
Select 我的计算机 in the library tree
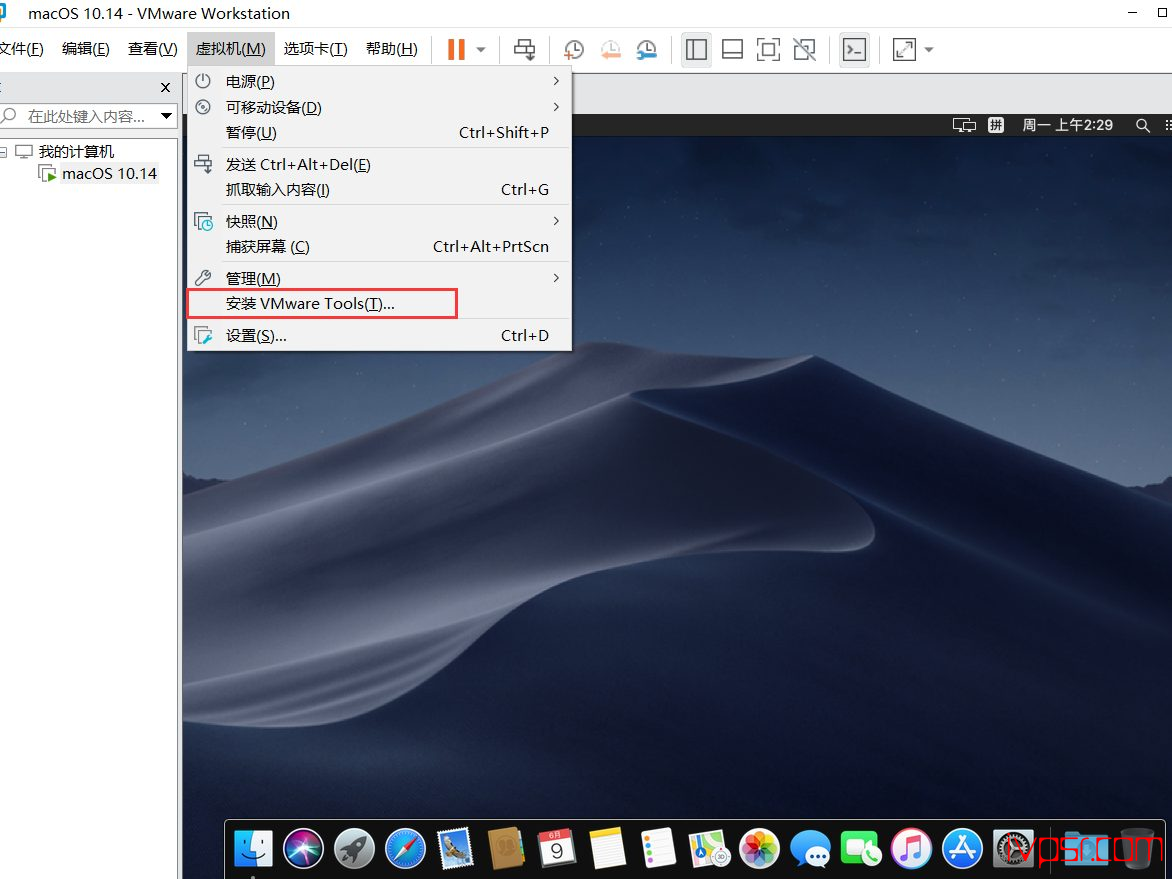click(x=76, y=152)
